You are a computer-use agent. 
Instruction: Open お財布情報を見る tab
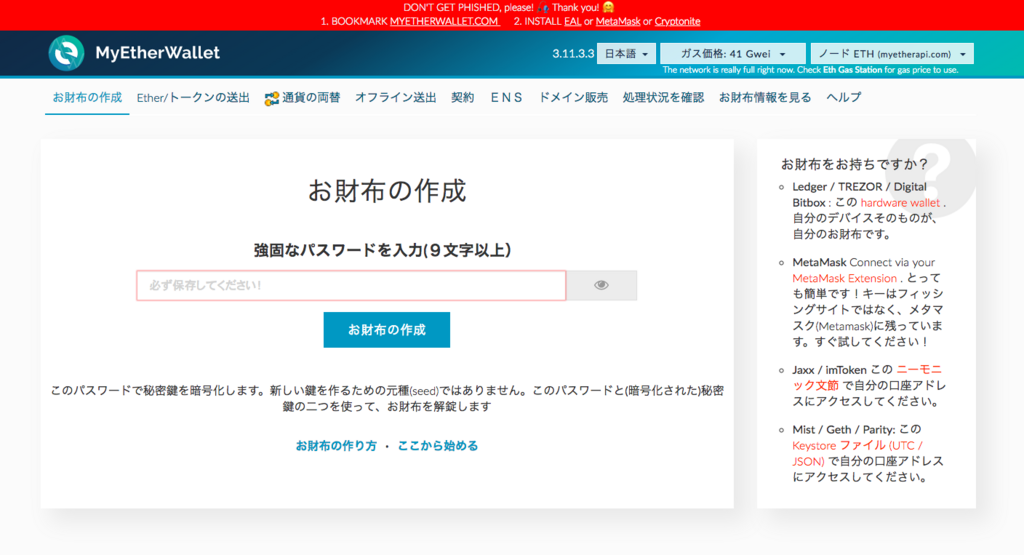[x=765, y=98]
